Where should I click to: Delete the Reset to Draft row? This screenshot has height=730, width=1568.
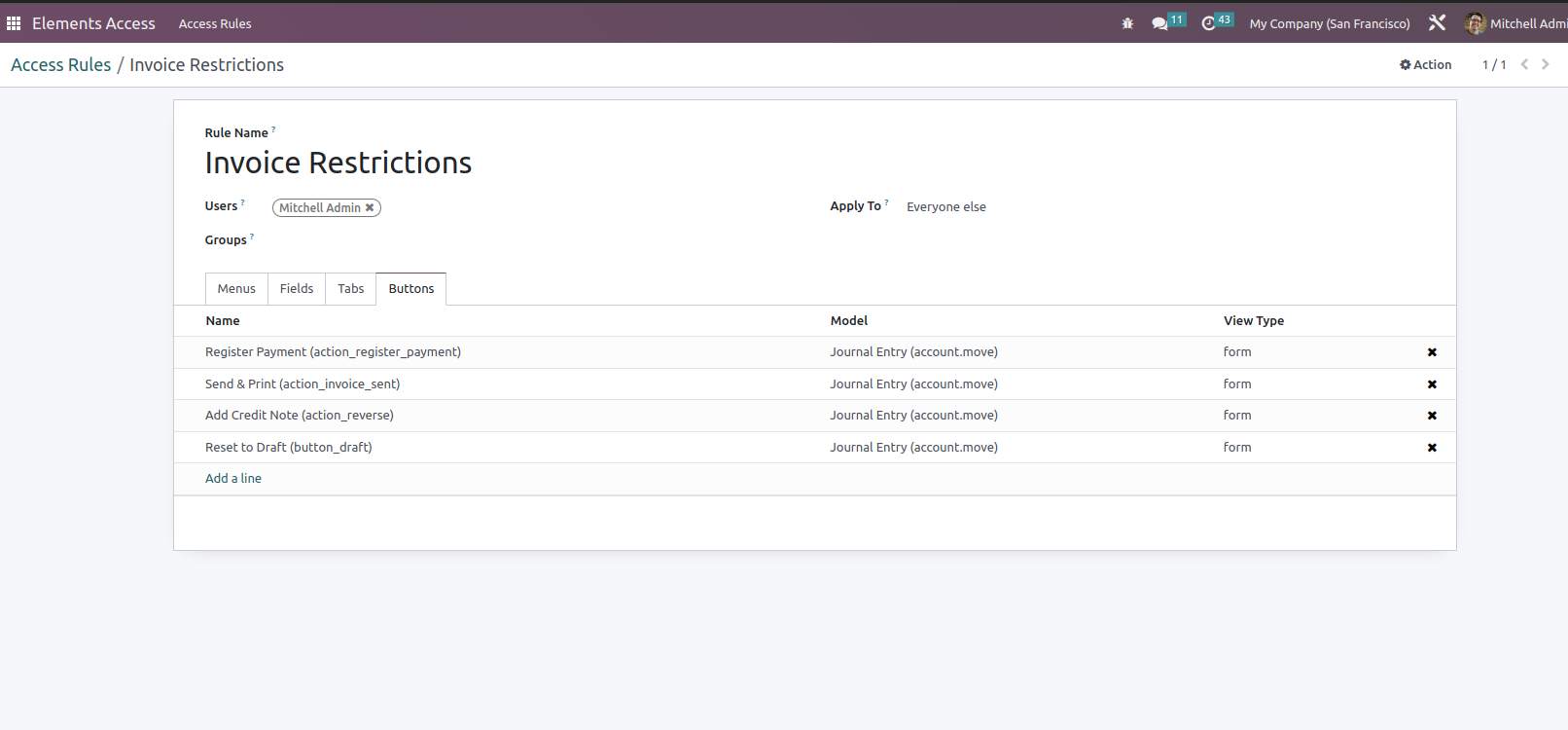1432,448
